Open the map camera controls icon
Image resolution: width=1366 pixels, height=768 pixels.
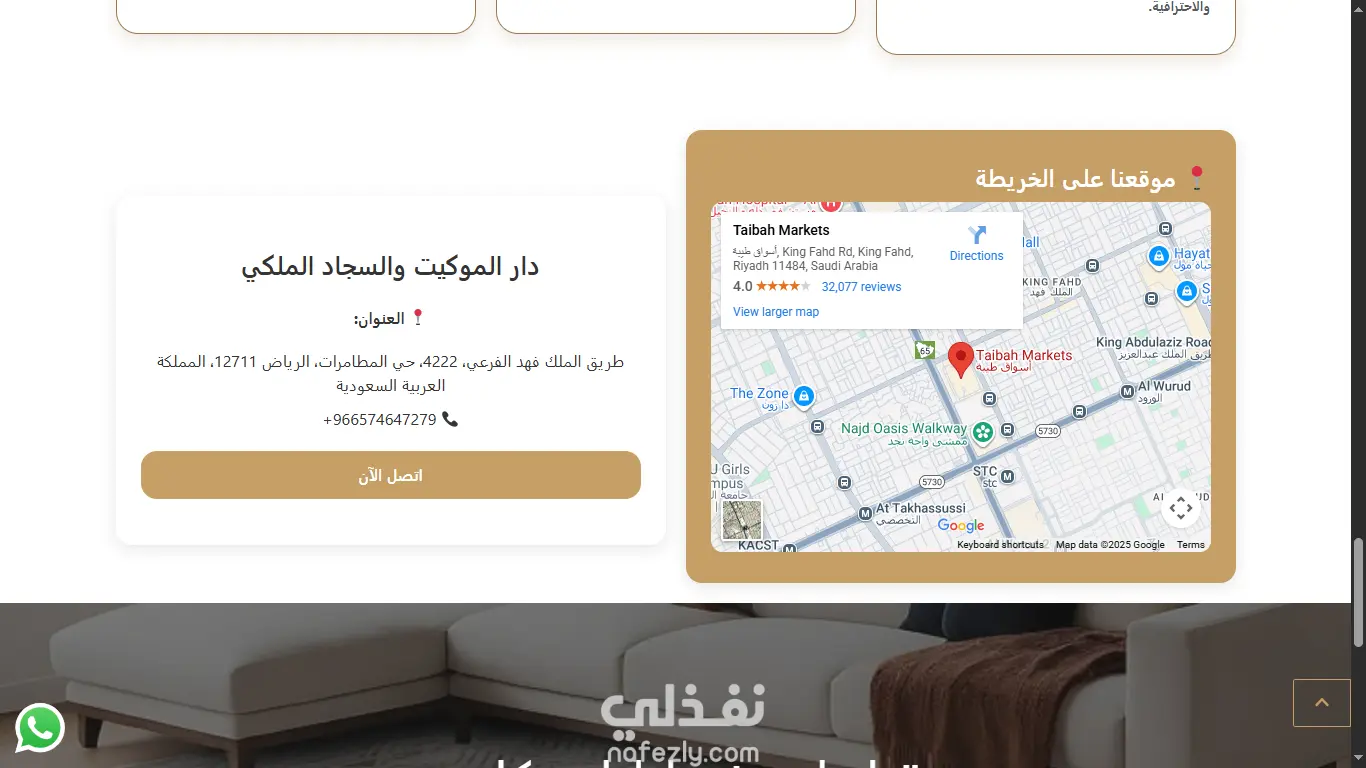pyautogui.click(x=1181, y=508)
